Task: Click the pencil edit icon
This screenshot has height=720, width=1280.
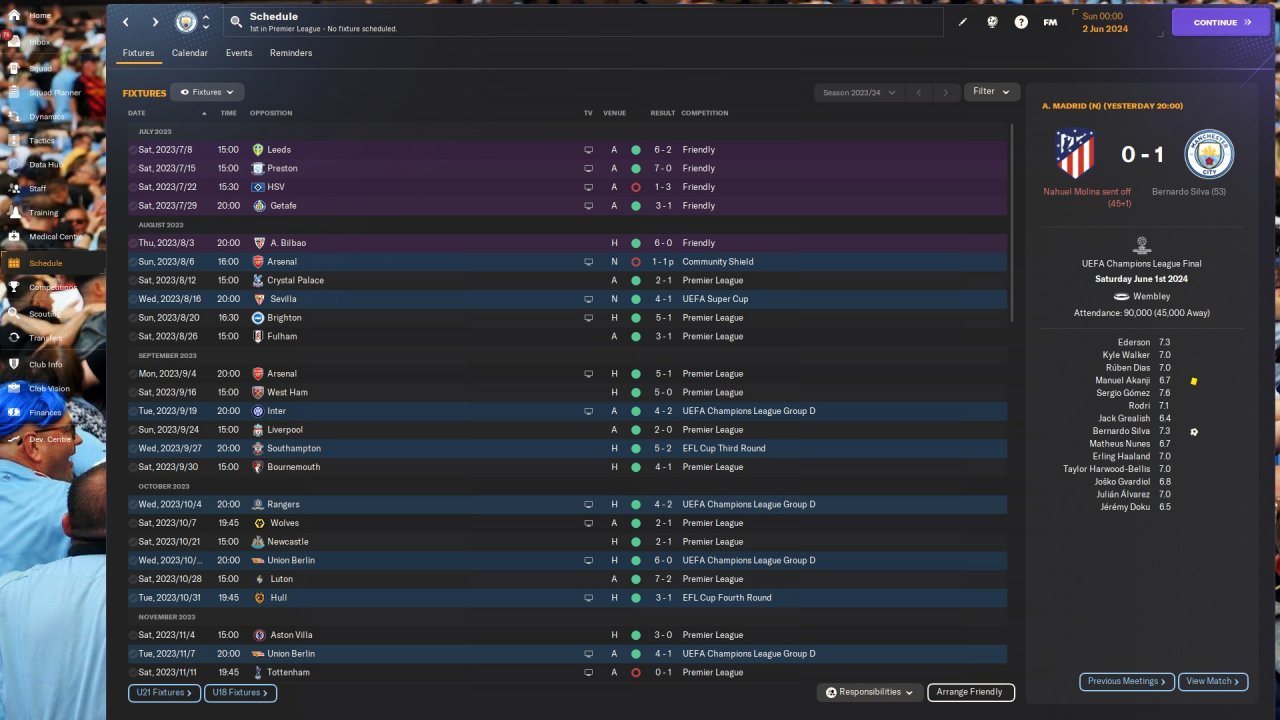Action: [x=963, y=22]
